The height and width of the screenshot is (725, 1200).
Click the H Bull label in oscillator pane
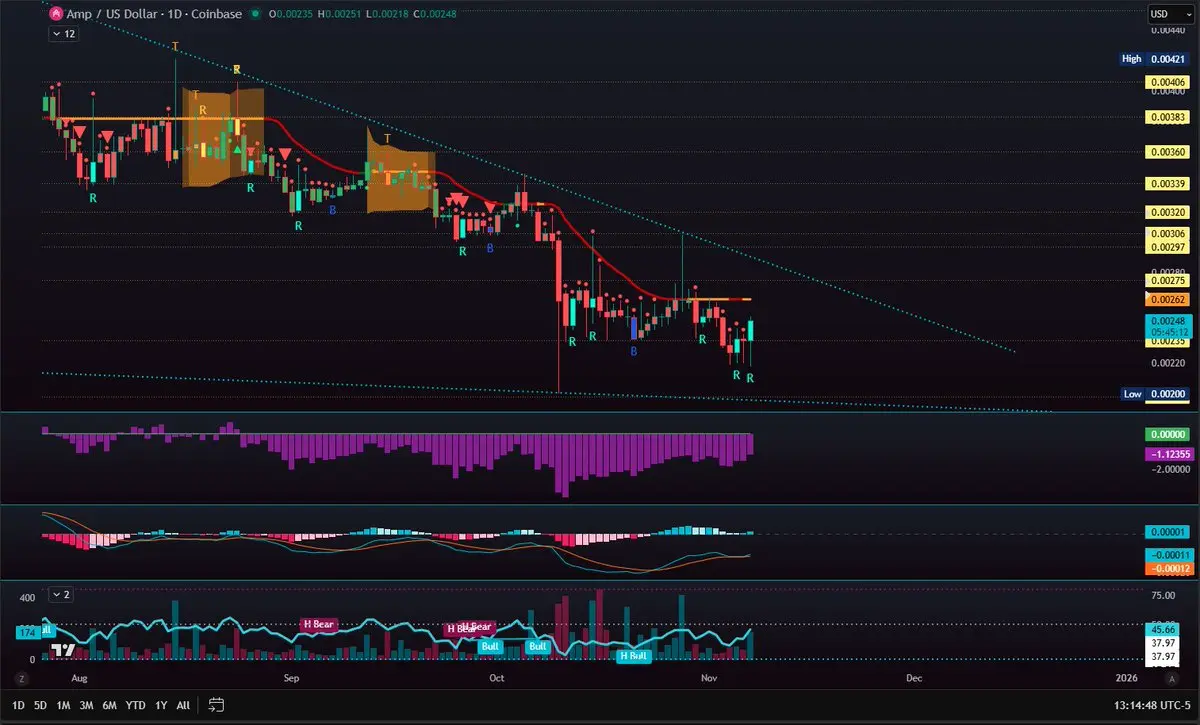click(x=633, y=656)
